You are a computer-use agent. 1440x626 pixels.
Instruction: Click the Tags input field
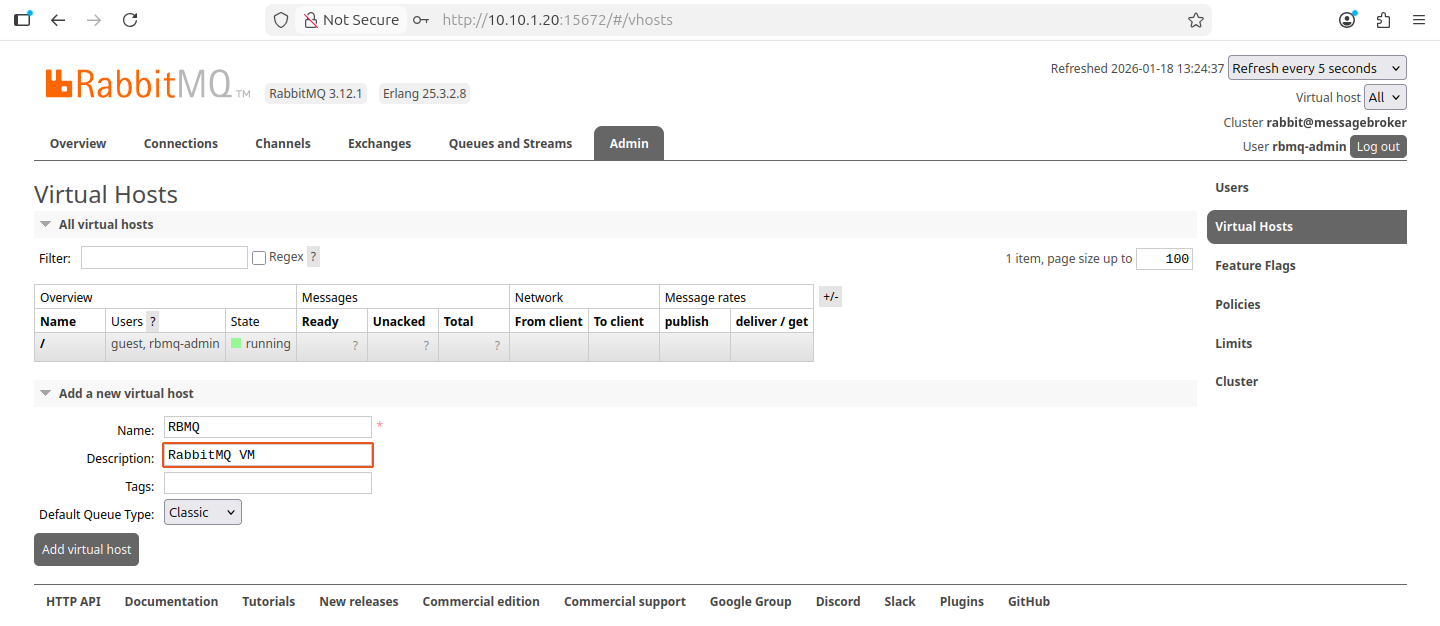[x=267, y=484]
